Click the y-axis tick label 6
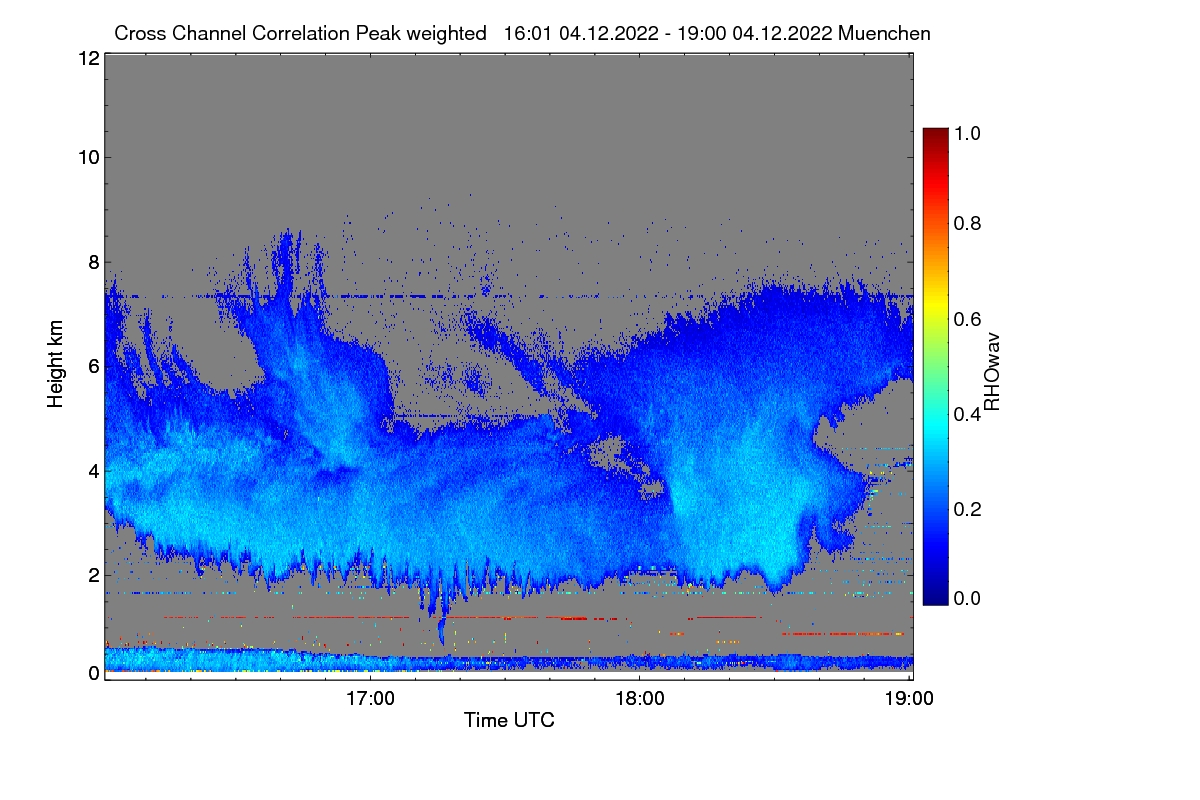Viewport: 1200px width, 800px height. pyautogui.click(x=92, y=366)
